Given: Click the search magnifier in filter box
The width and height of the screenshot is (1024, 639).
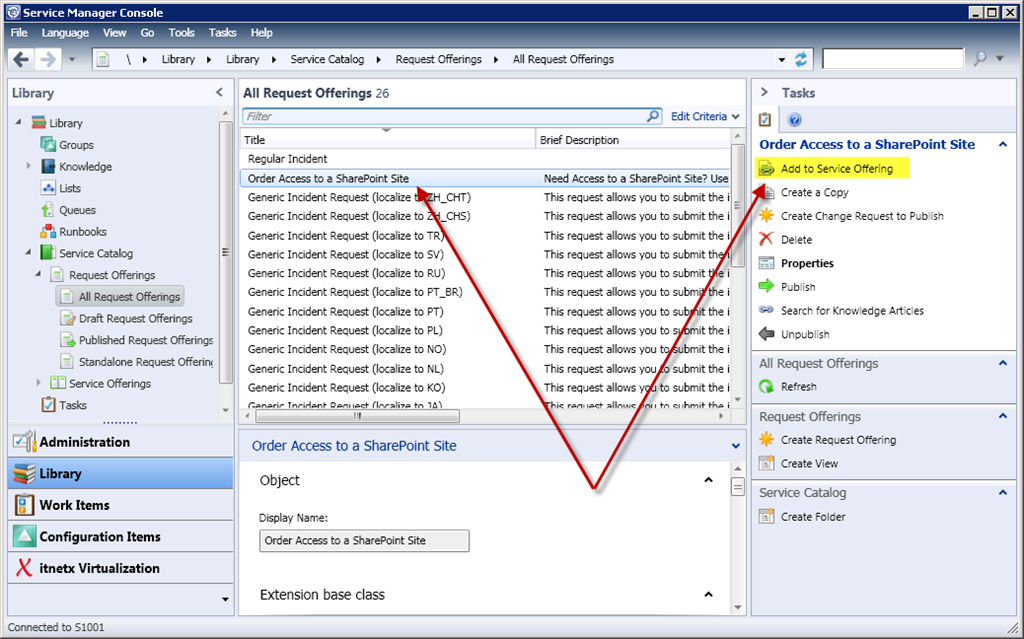Looking at the screenshot, I should click(x=653, y=116).
